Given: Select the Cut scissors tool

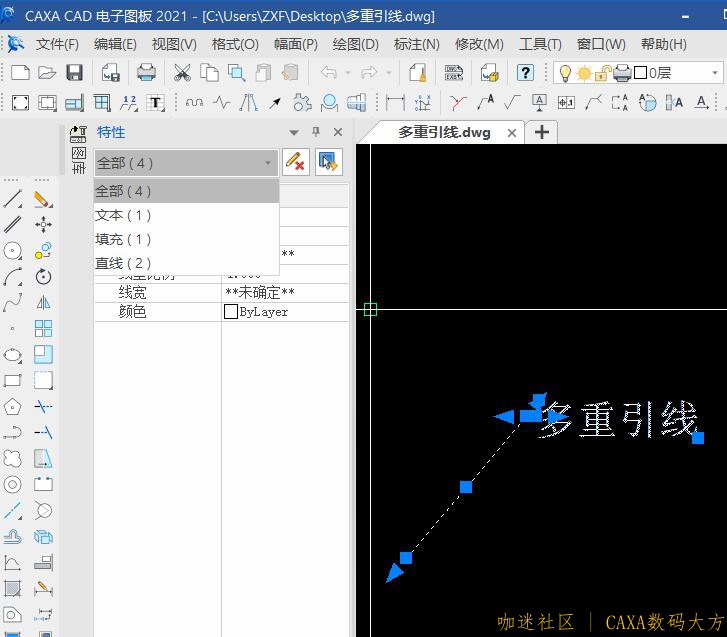Looking at the screenshot, I should [182, 73].
